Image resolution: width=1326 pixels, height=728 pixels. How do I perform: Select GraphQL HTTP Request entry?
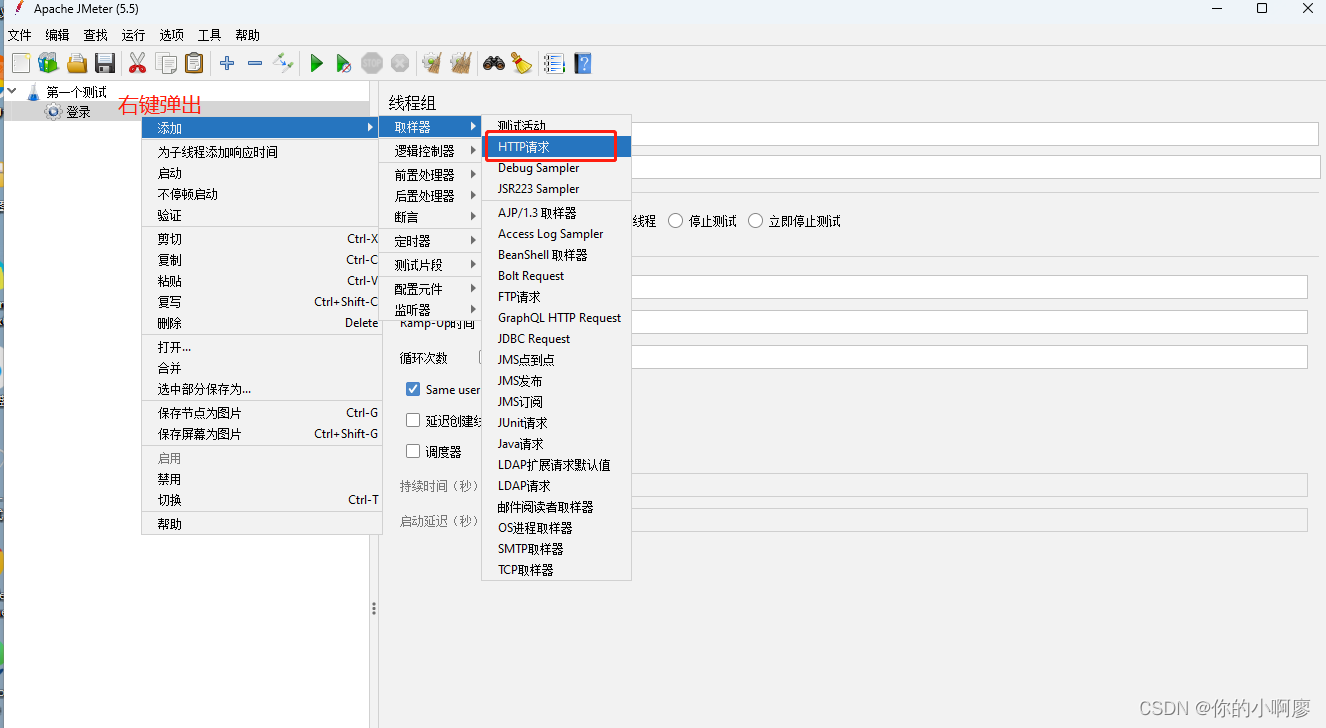557,318
